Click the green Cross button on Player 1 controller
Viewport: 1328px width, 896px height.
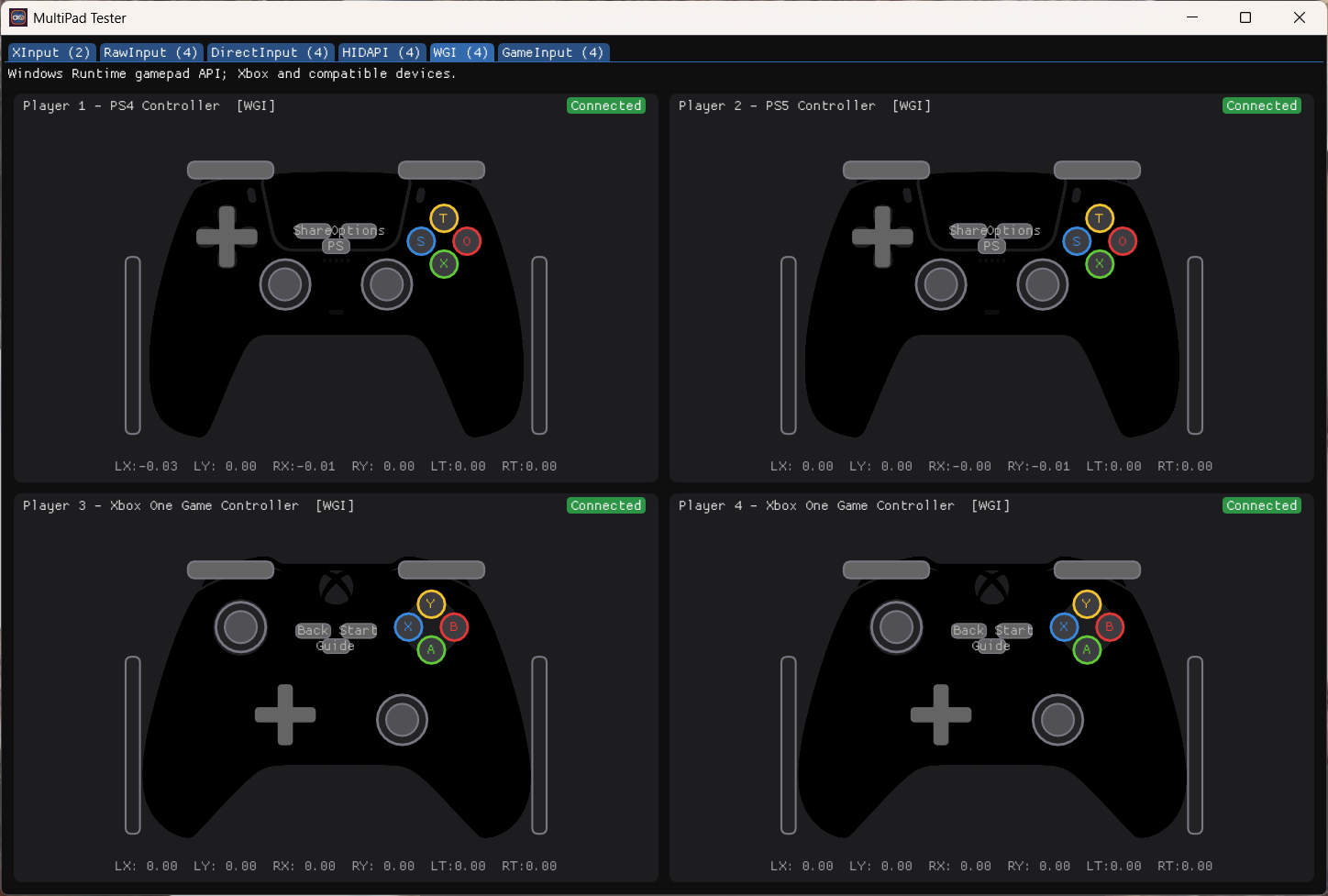[x=444, y=264]
